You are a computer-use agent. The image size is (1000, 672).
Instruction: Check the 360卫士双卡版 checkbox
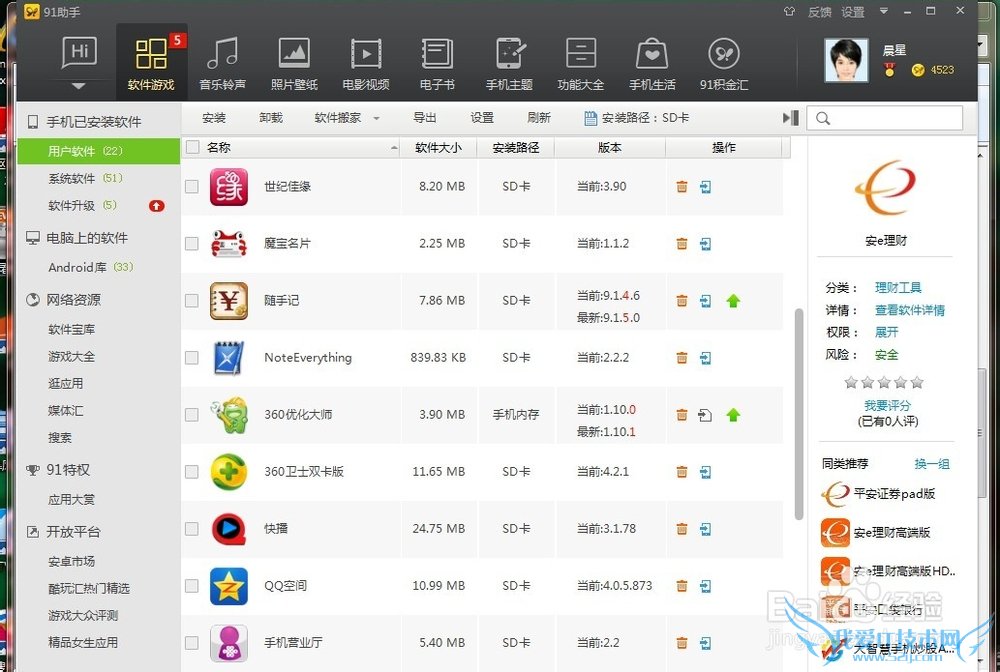coord(191,472)
